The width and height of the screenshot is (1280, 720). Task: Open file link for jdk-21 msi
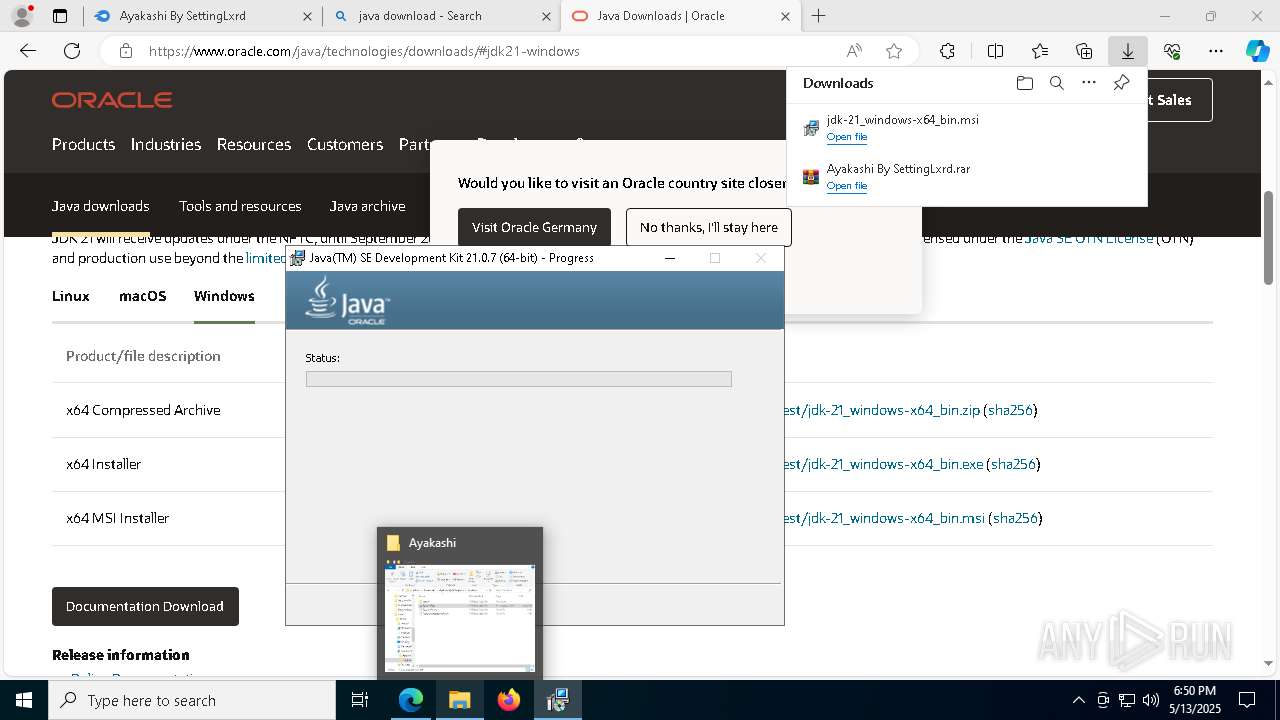847,137
